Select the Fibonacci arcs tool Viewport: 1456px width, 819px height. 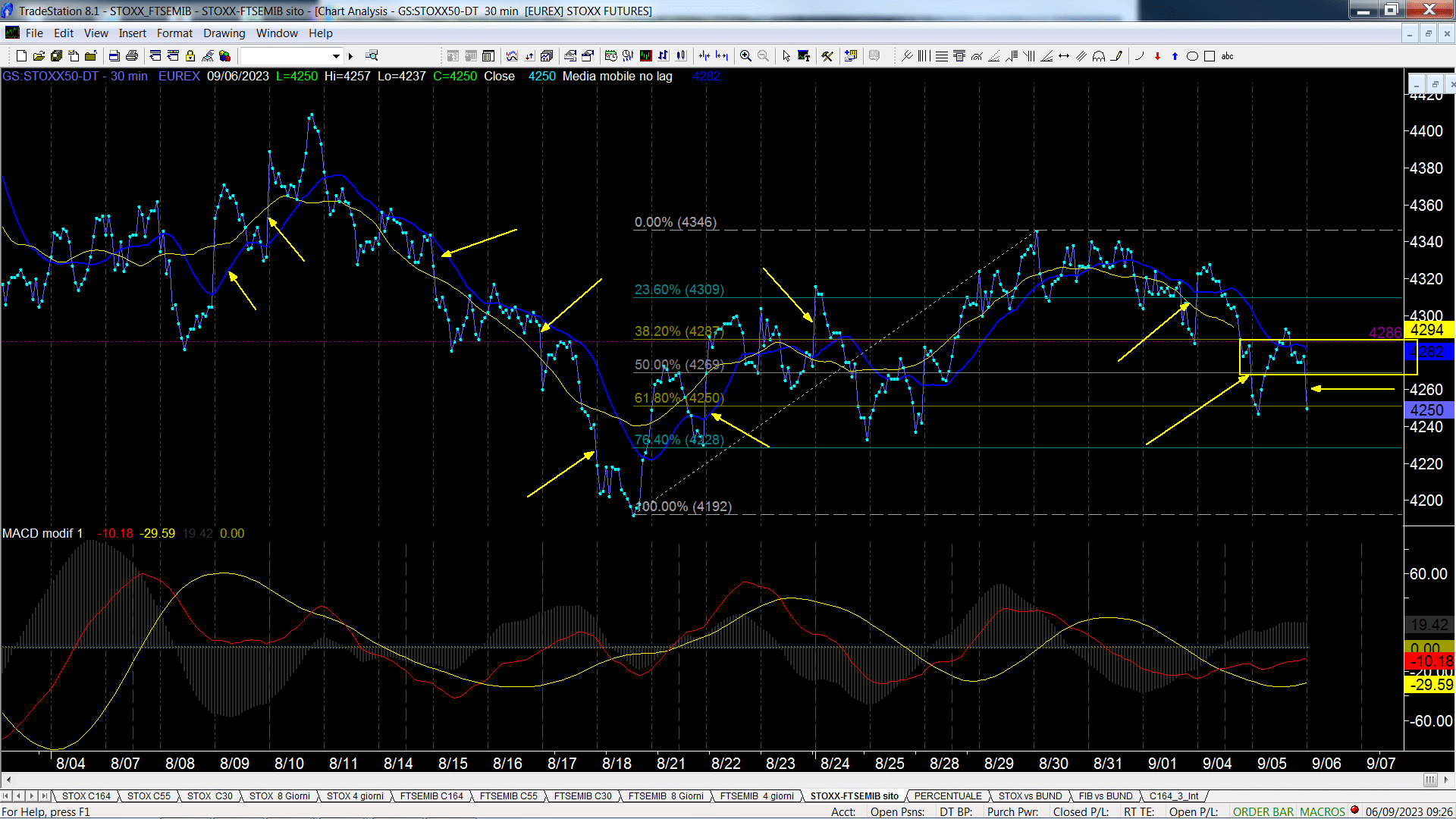977,56
